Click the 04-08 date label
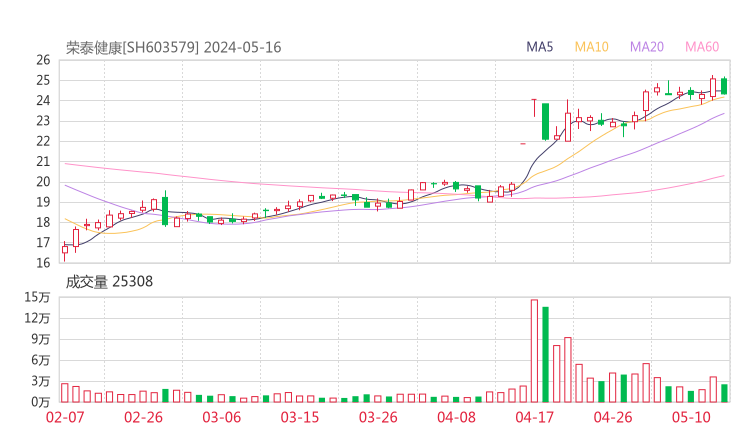 pos(456,417)
